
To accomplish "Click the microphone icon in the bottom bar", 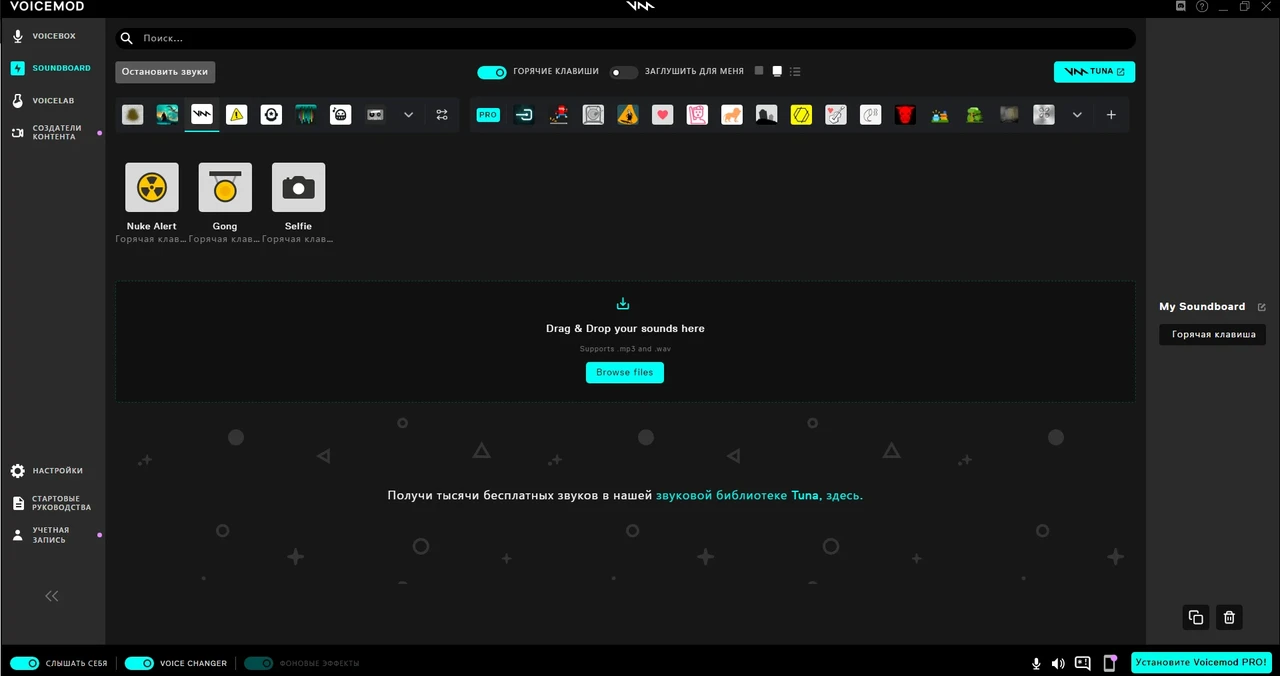I will 1036,663.
